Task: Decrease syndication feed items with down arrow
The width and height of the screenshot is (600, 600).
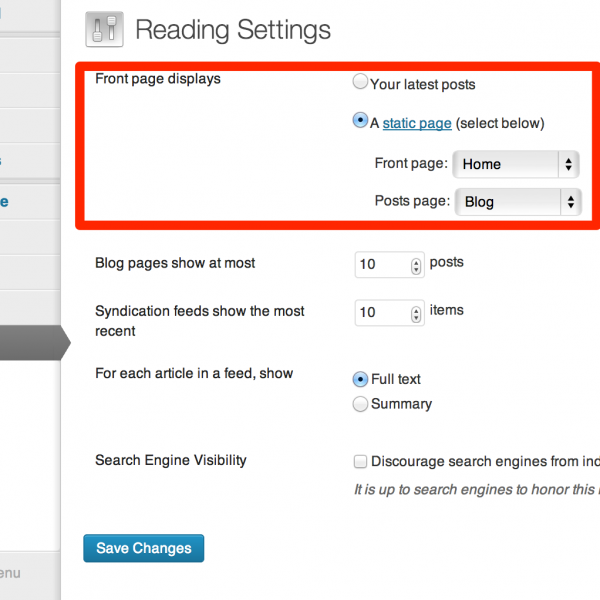Action: pyautogui.click(x=417, y=318)
